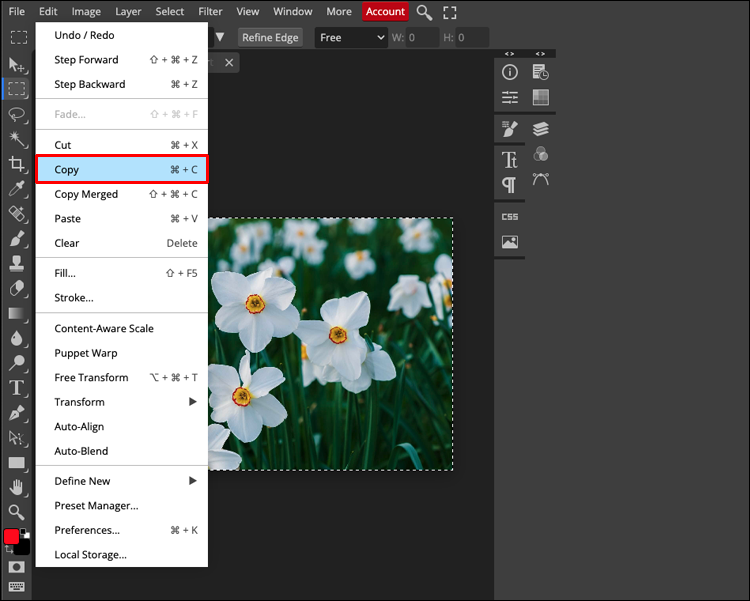Open the Layers panel icon
750x601 pixels.
(541, 129)
